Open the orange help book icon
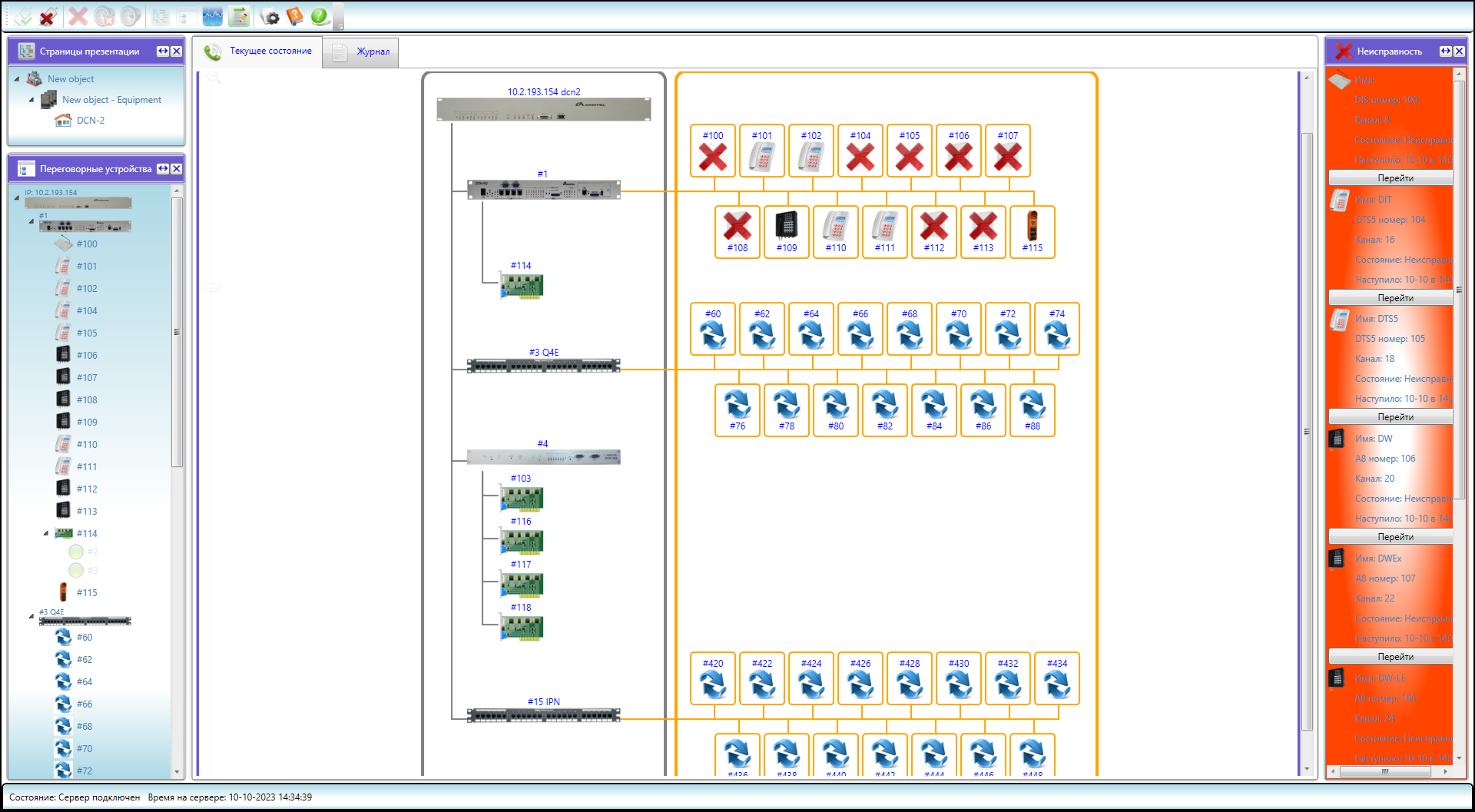1475x812 pixels. [294, 16]
